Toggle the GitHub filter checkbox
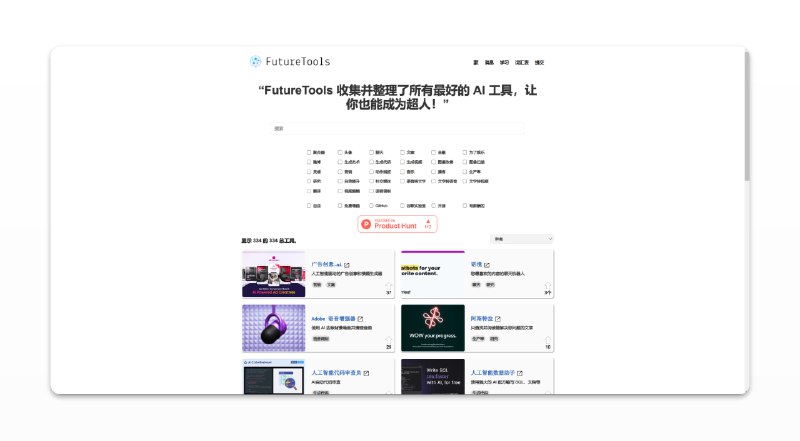Viewport: 800px width, 441px height. tap(371, 206)
